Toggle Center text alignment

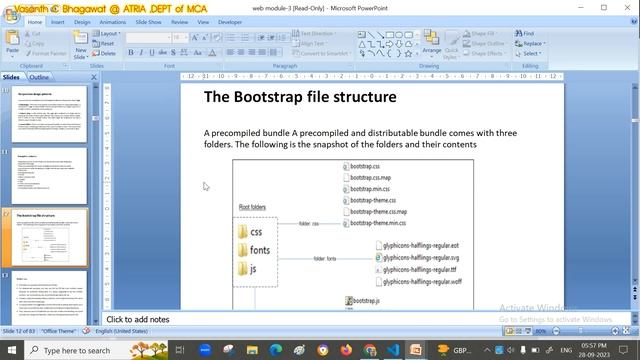coord(241,52)
